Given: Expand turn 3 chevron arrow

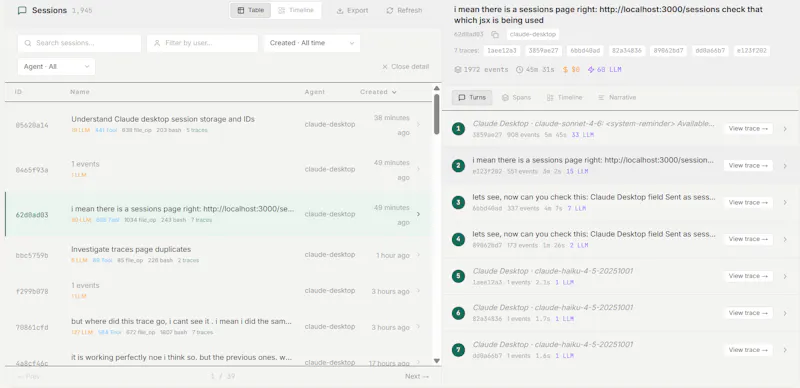Looking at the screenshot, I should click(x=785, y=203).
